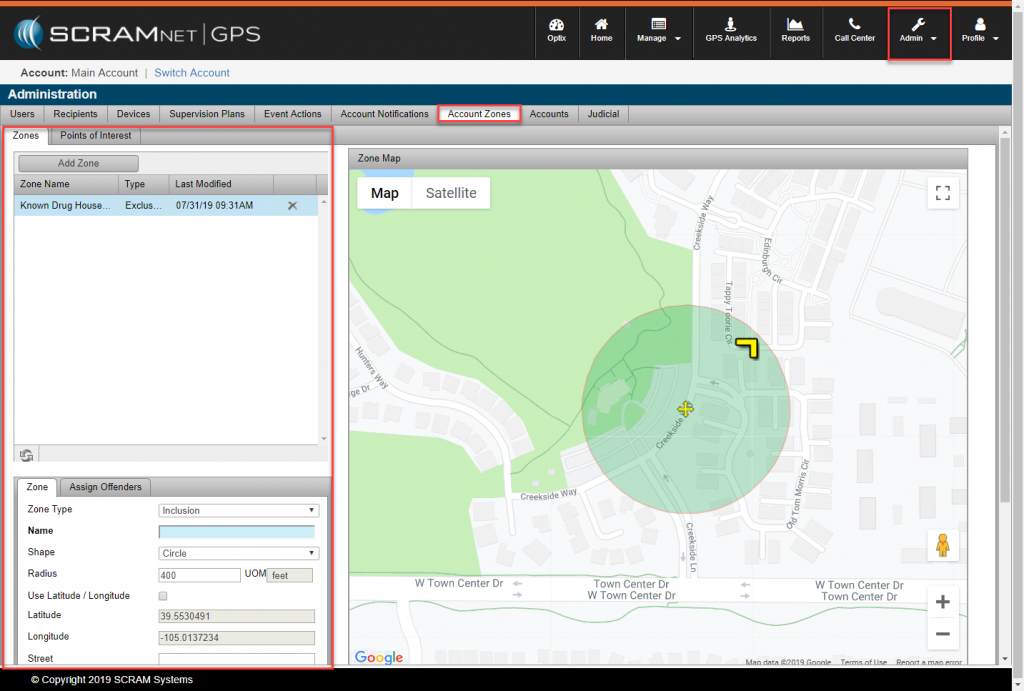Enable Use Latitude / Longitude checkbox
Screen dimensions: 1024x691
(163, 596)
